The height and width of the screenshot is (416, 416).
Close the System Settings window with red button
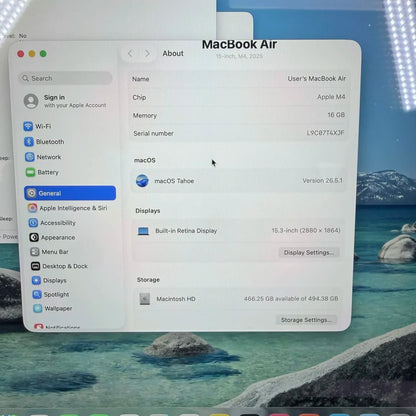tap(21, 54)
